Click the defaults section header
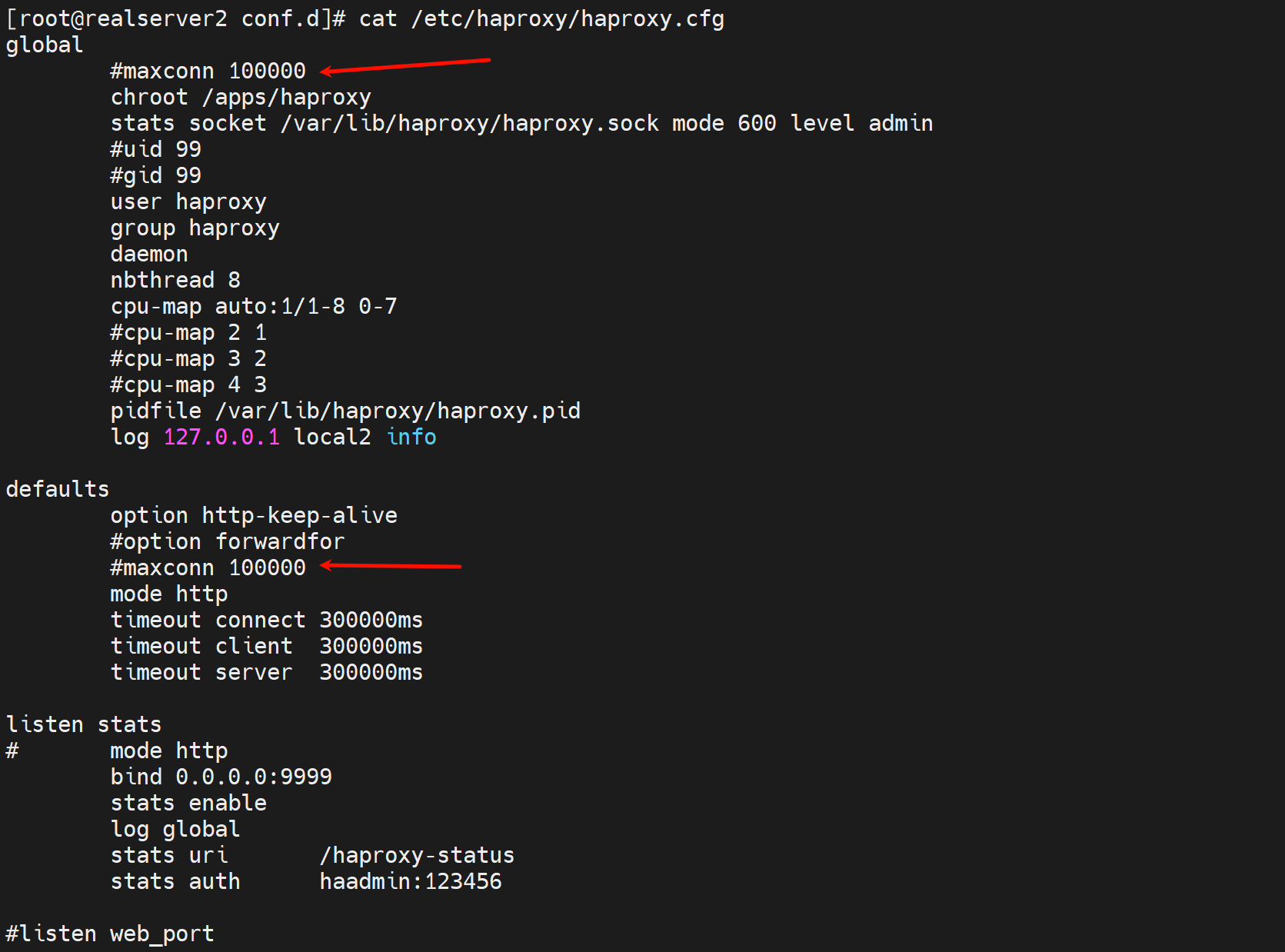Screen dimensions: 1285x952 [58, 490]
